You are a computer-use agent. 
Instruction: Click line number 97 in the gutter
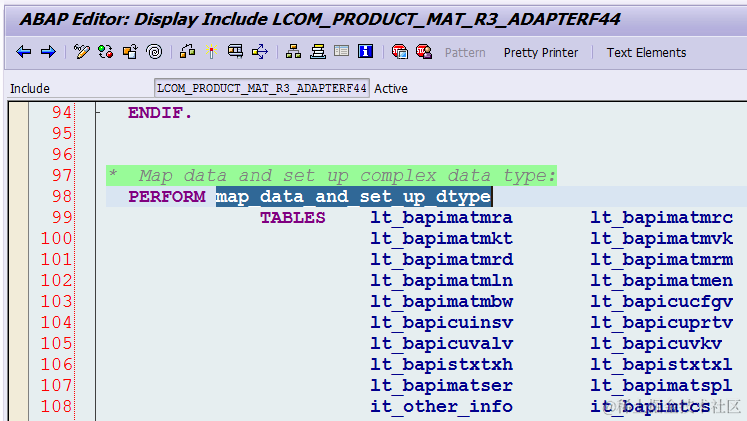coord(62,175)
